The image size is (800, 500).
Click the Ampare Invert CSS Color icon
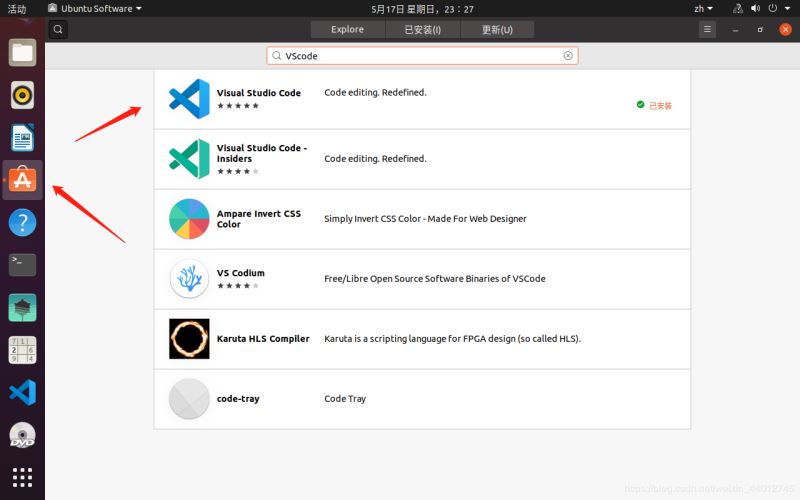[x=189, y=219]
